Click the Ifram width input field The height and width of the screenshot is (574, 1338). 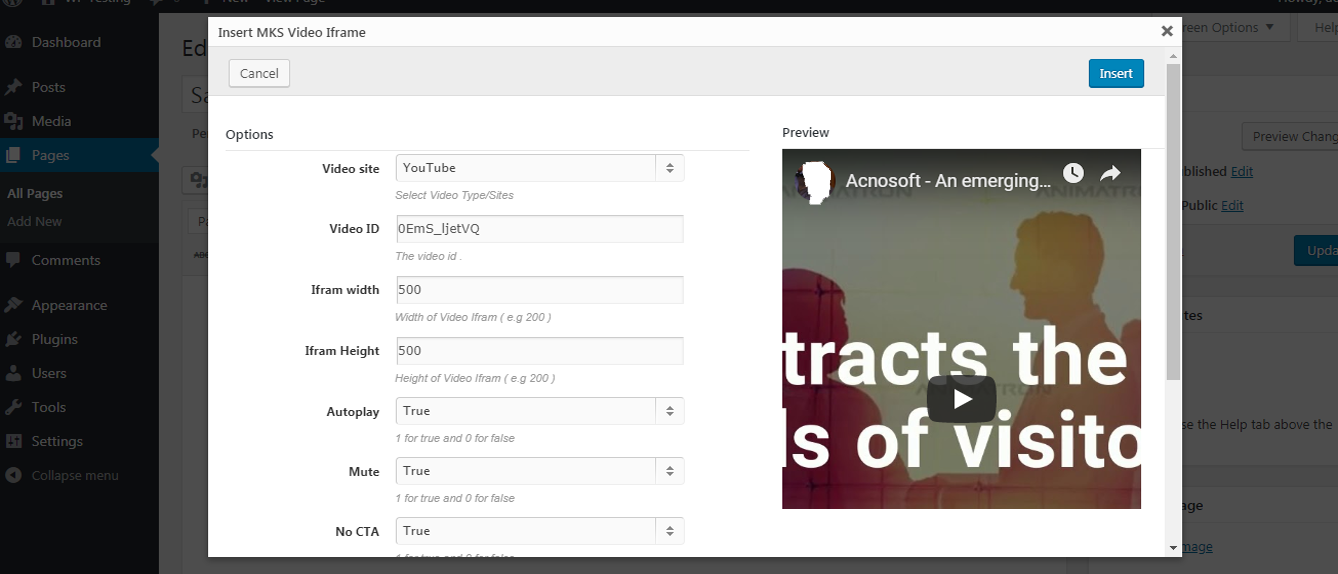[539, 290]
